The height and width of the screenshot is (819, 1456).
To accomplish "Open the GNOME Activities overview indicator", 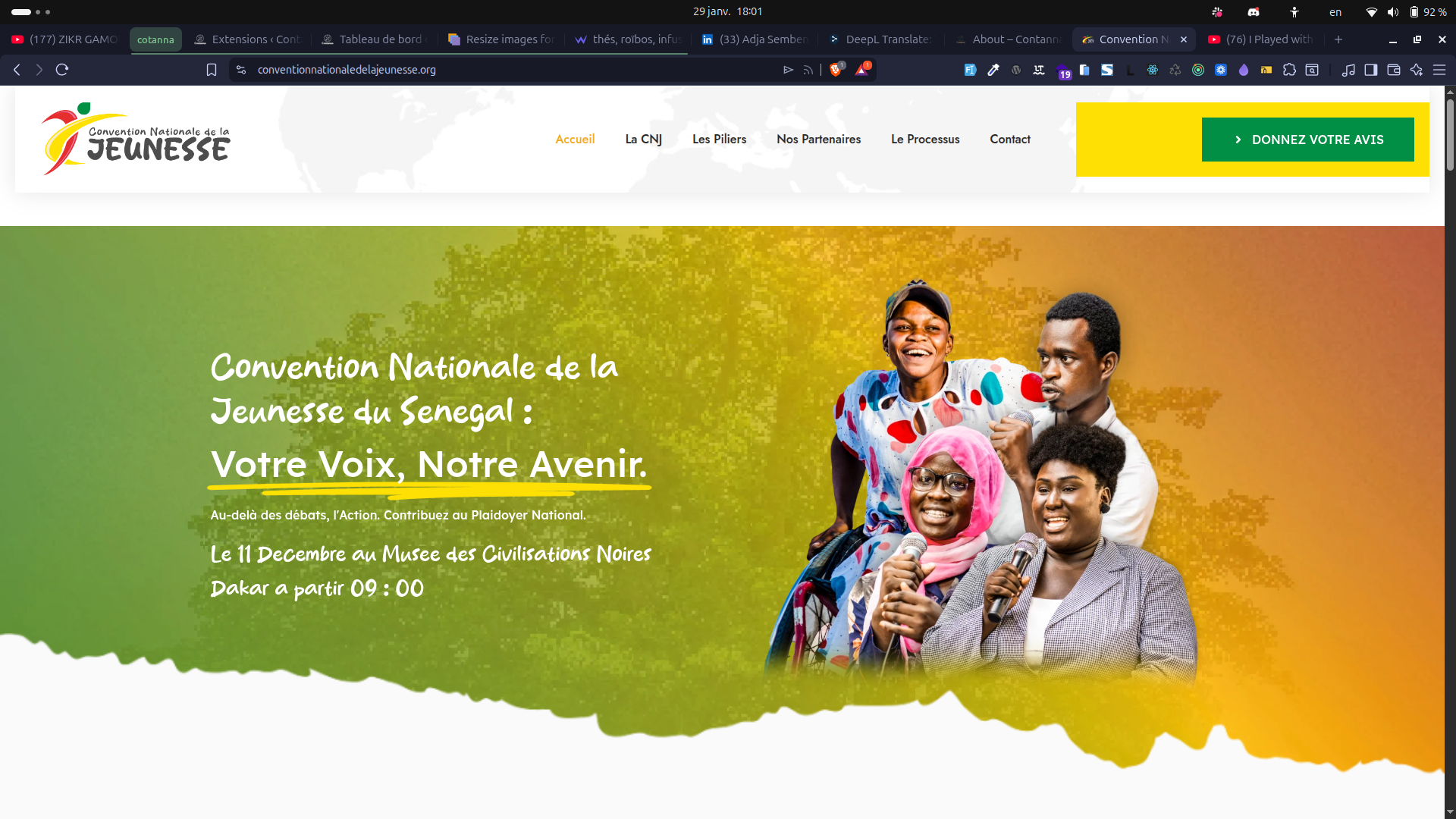I will [x=30, y=11].
